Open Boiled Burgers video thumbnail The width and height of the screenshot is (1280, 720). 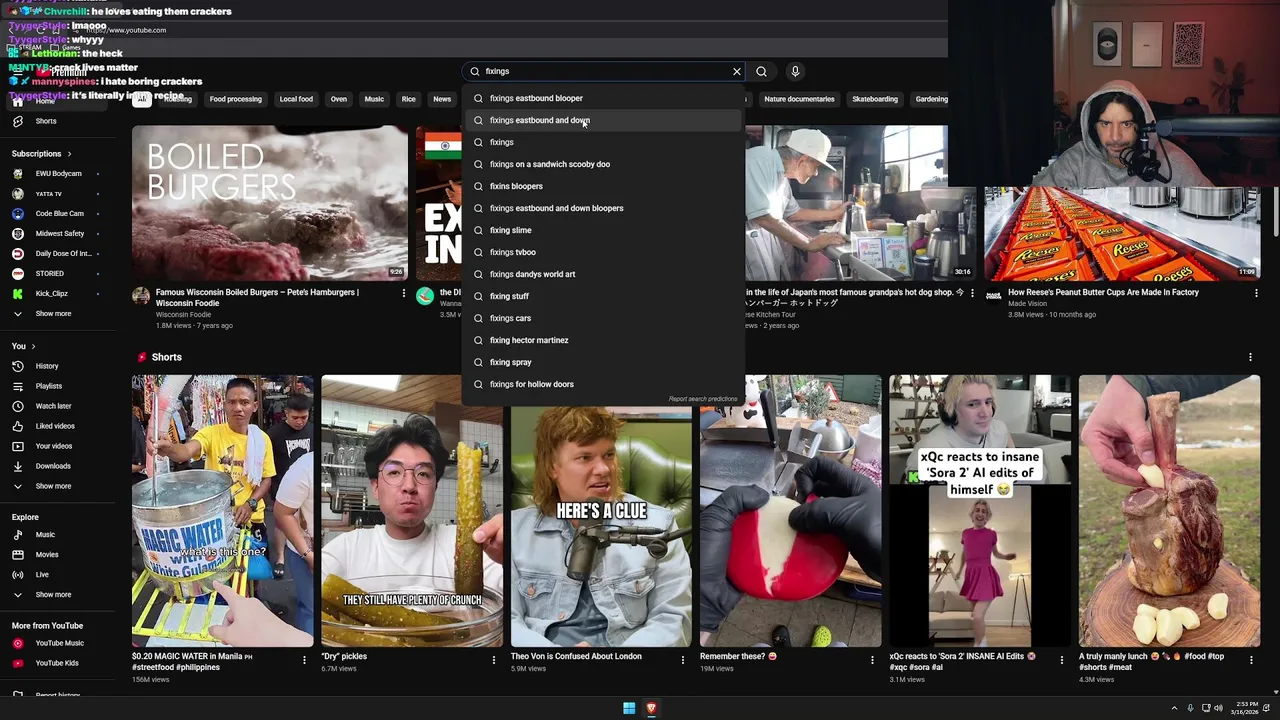pyautogui.click(x=270, y=203)
